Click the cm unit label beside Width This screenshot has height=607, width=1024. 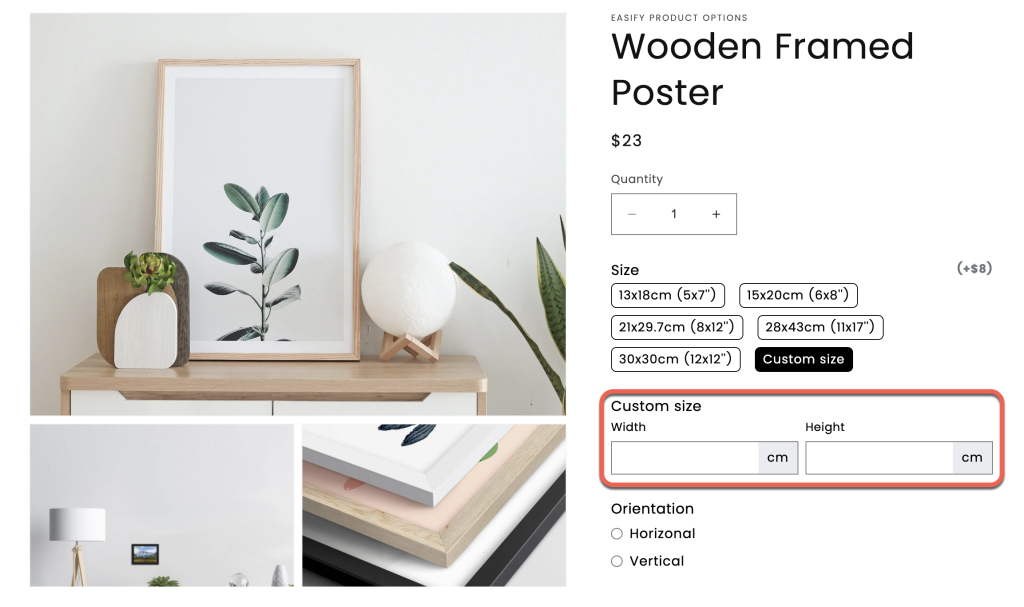(778, 458)
